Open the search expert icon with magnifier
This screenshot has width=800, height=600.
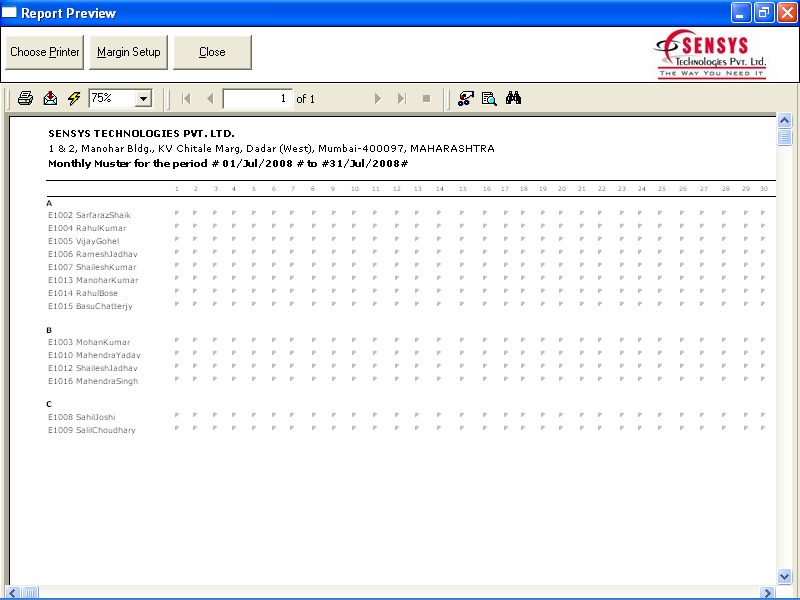[489, 98]
